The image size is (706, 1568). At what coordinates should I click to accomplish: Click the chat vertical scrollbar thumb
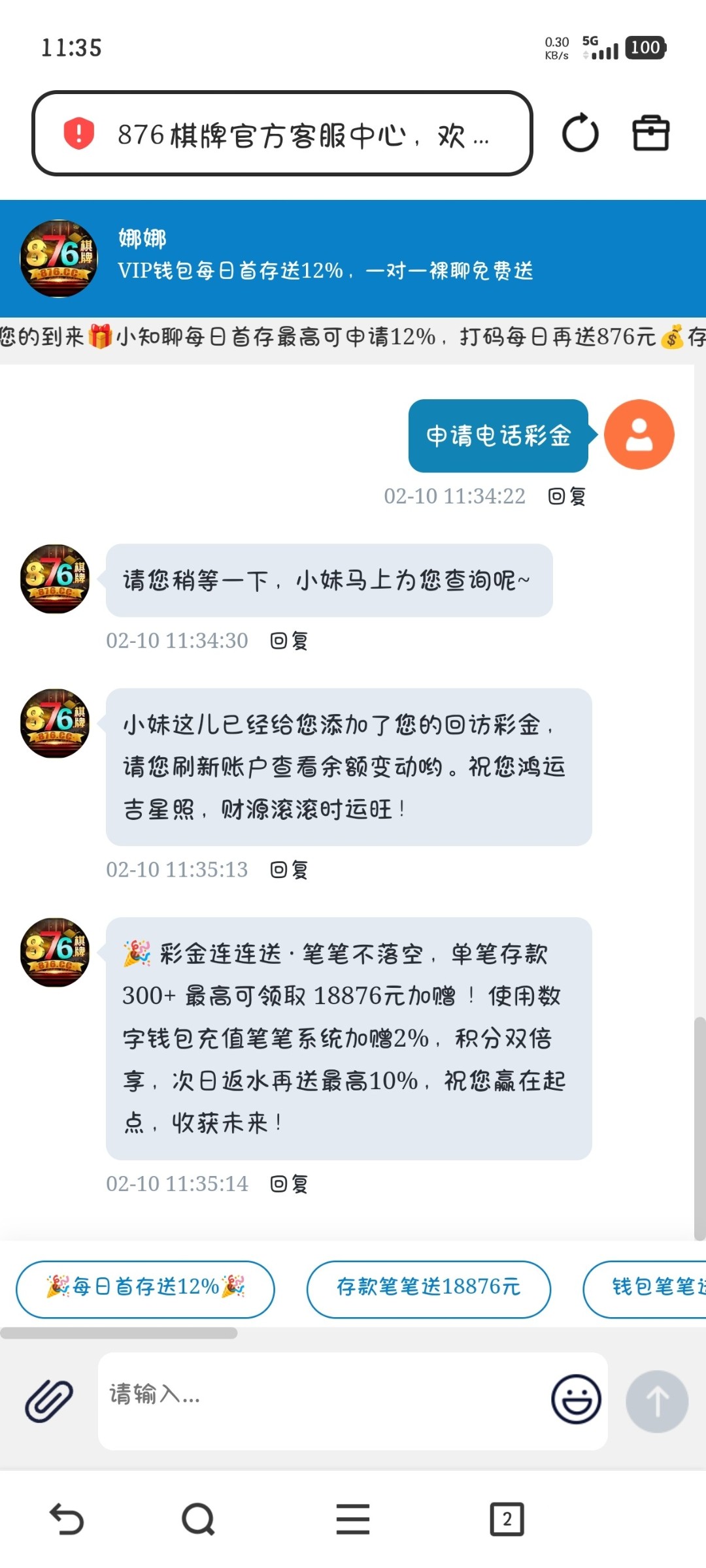click(699, 1128)
